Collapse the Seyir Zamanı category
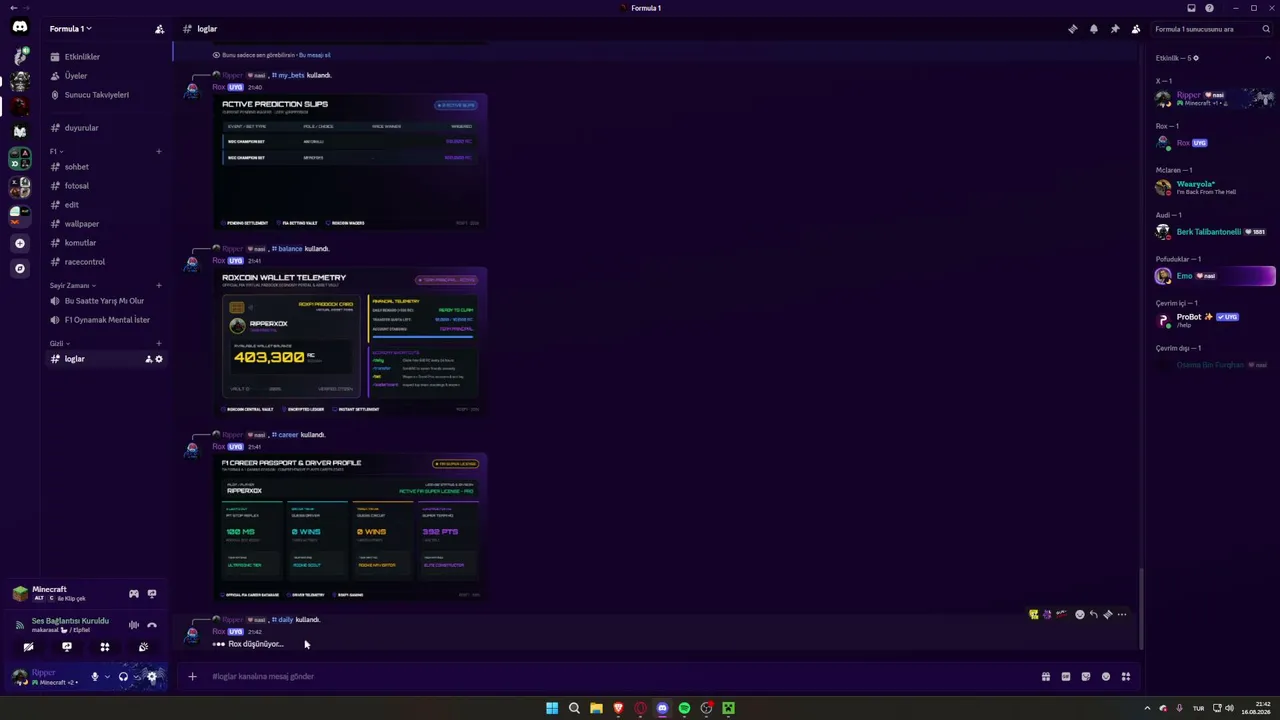Viewport: 1280px width, 720px height. coord(71,286)
